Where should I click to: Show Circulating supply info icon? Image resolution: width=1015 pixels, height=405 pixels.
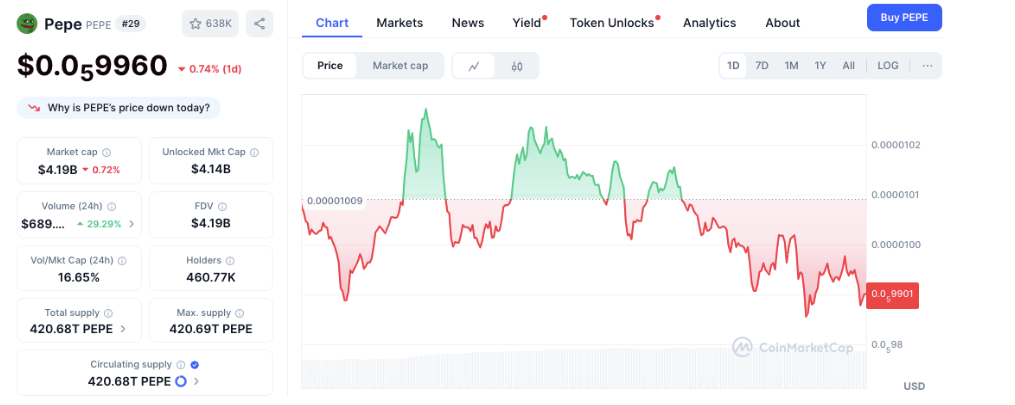[x=181, y=365]
